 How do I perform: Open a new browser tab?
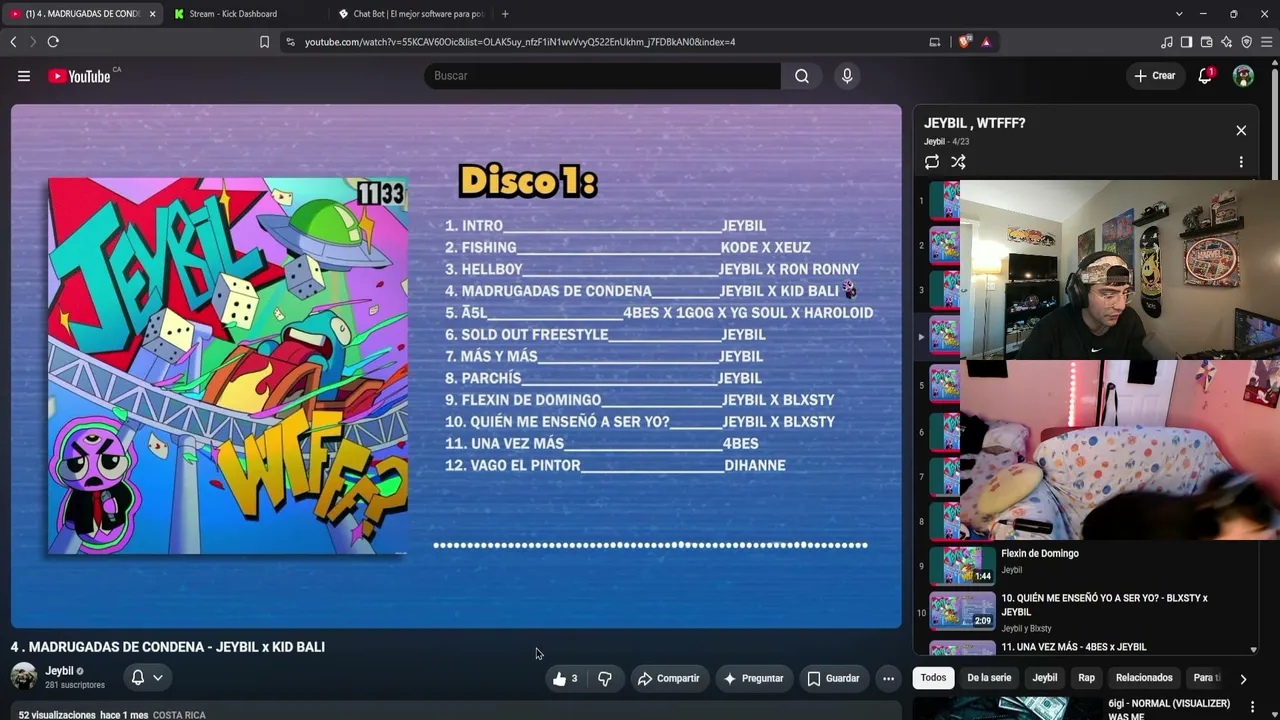pyautogui.click(x=505, y=14)
